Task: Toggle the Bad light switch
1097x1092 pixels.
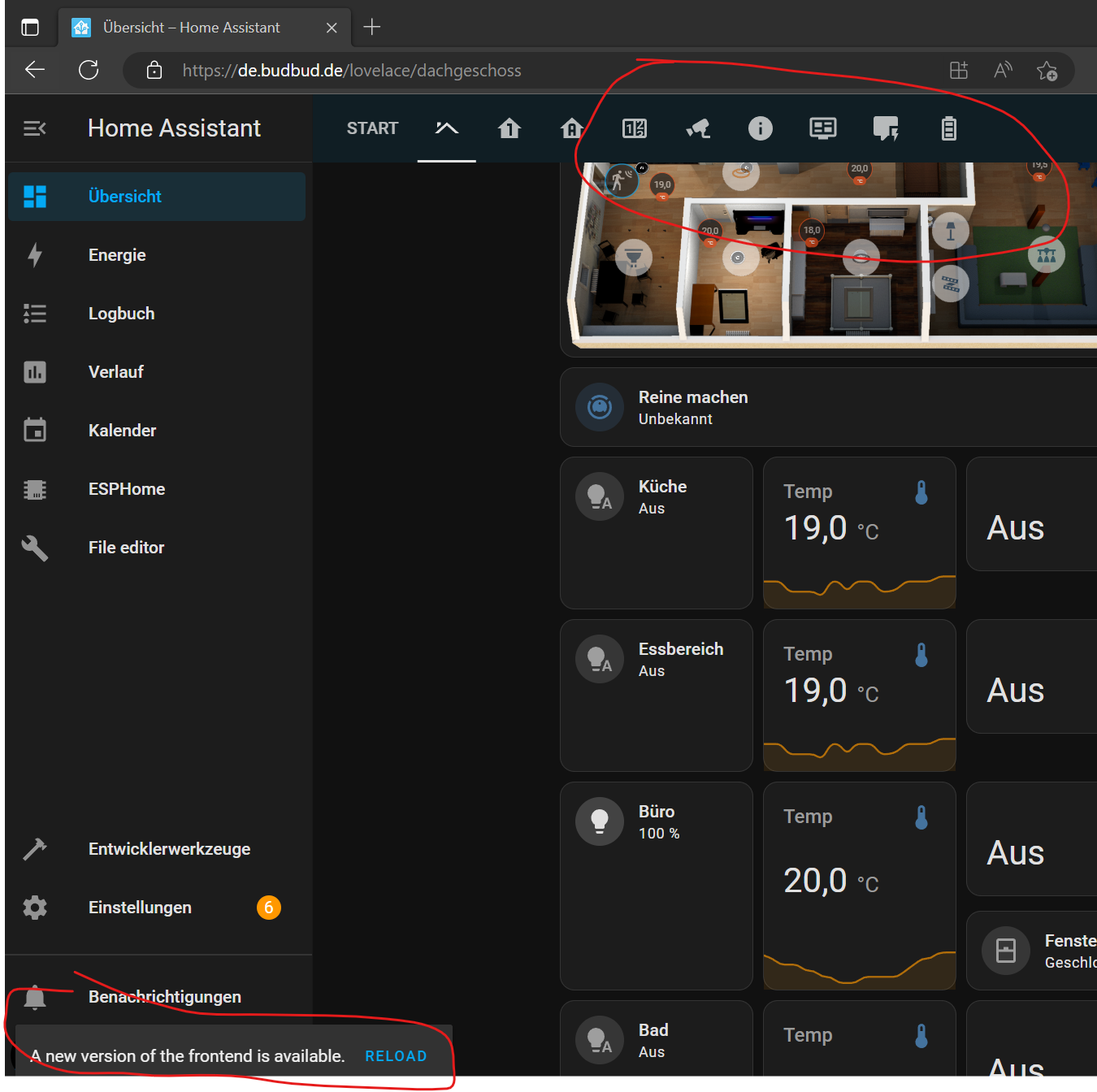Action: (599, 1039)
